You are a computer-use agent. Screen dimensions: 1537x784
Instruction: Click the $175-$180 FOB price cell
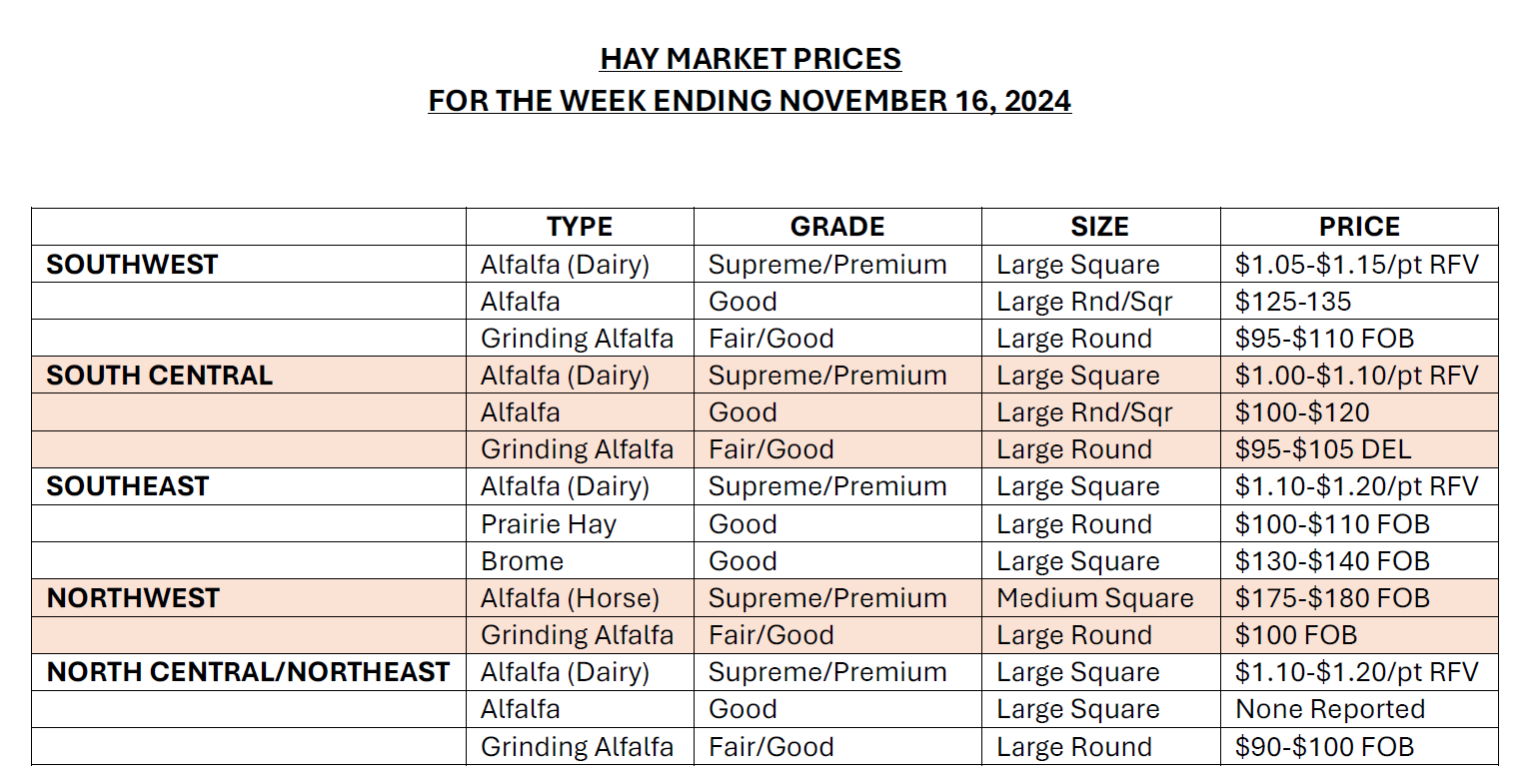(1332, 598)
